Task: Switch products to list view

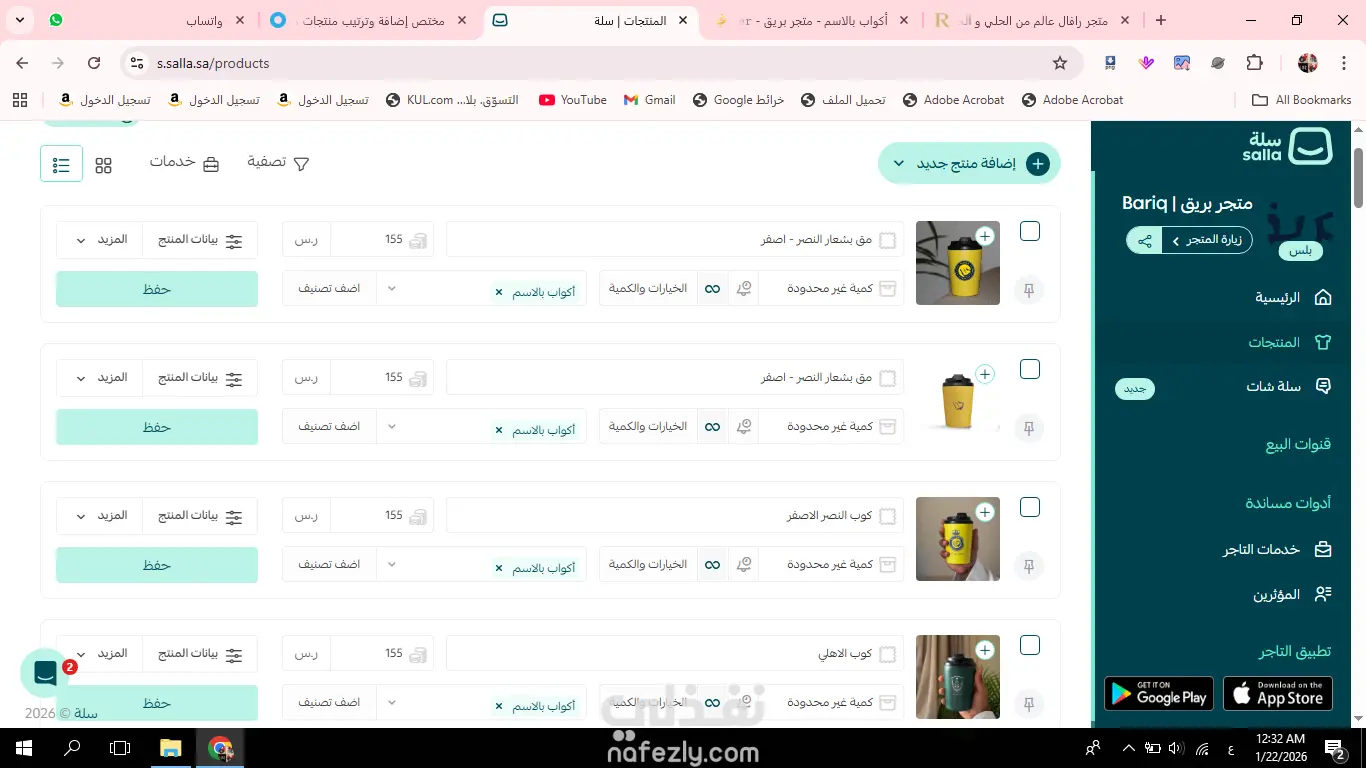Action: click(61, 164)
